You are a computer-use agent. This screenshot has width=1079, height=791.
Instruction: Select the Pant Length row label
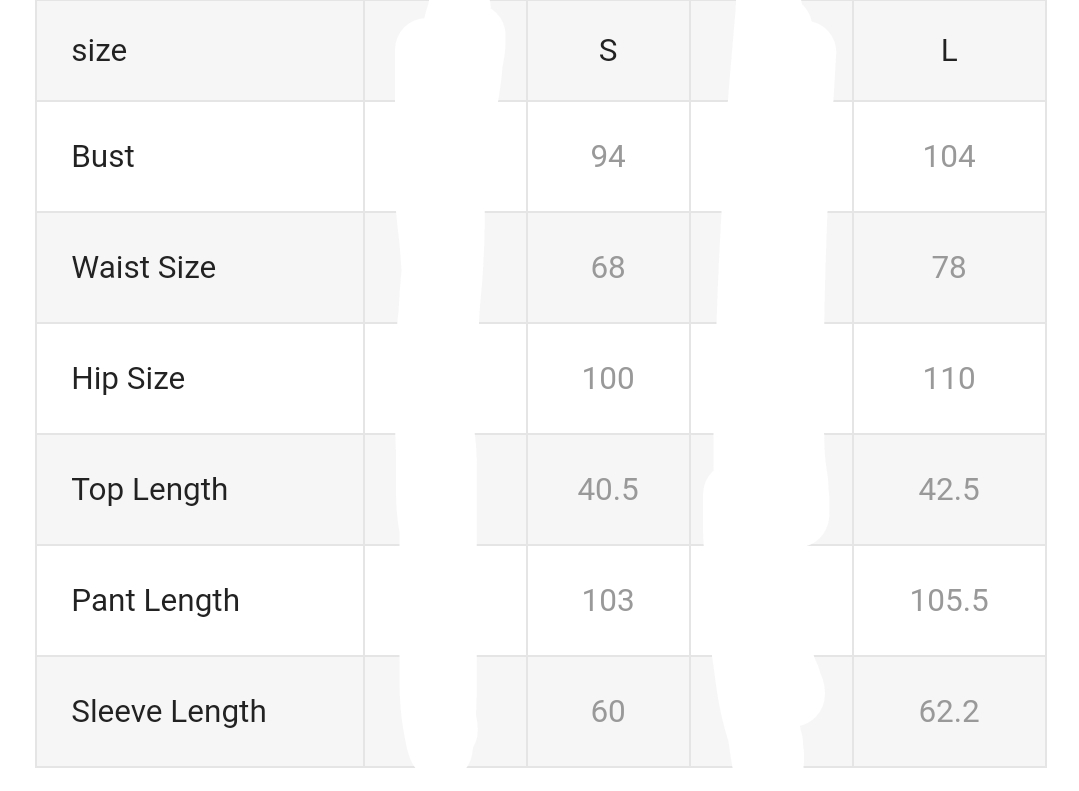coord(156,601)
